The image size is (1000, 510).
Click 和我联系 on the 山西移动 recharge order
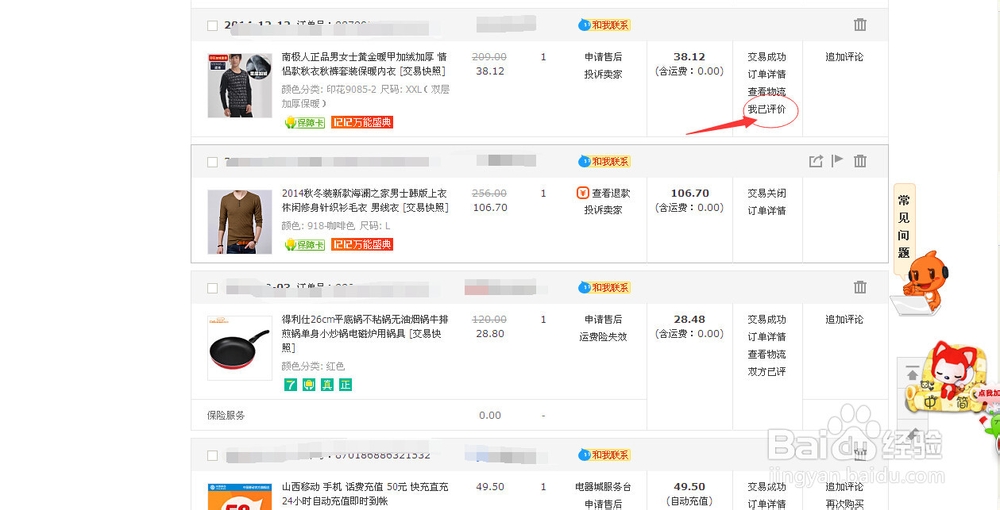pos(604,455)
